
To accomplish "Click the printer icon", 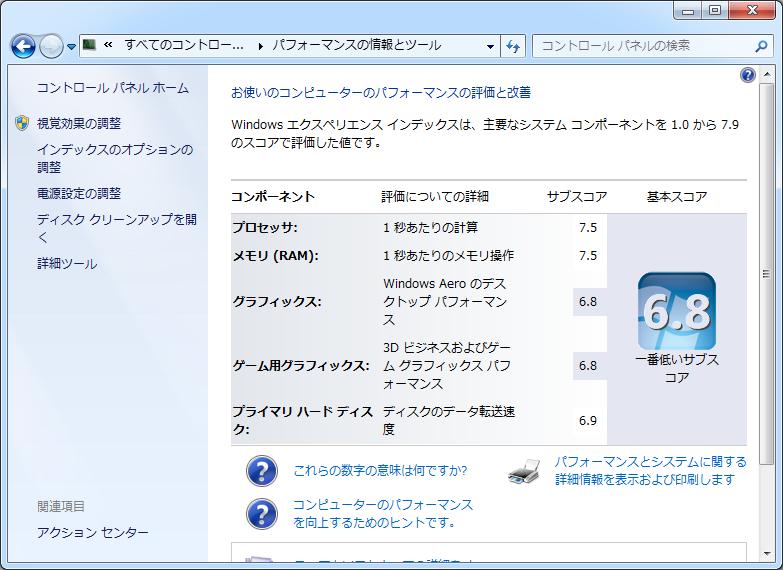I will coord(524,471).
